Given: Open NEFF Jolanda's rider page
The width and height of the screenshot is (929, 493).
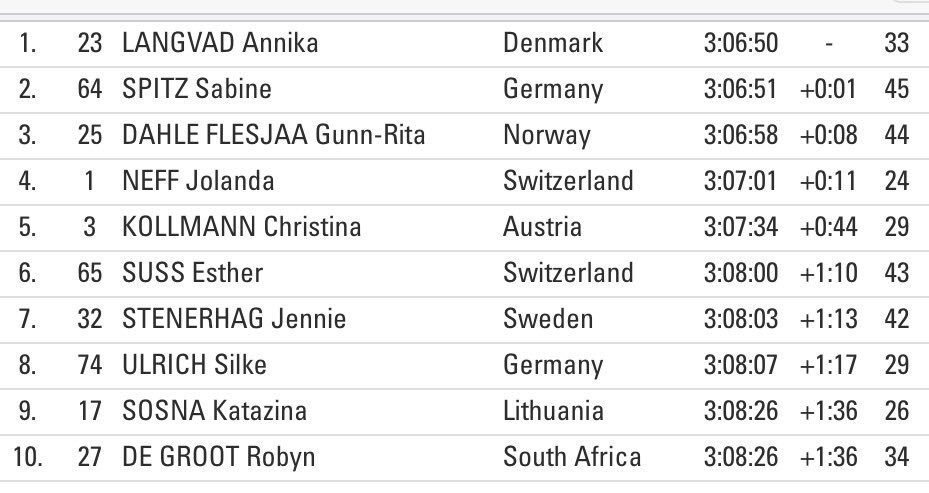Looking at the screenshot, I should [197, 181].
